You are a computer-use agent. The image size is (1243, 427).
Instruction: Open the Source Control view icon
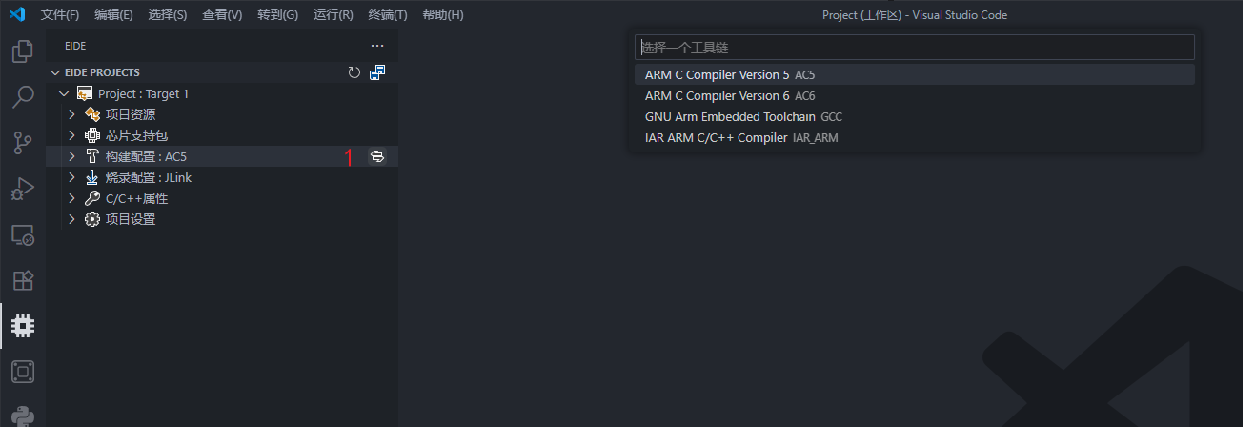click(22, 142)
